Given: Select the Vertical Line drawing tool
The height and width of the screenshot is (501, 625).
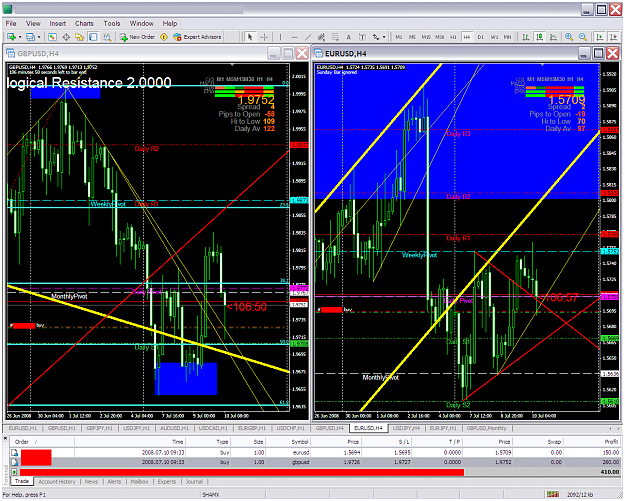Looking at the screenshot, I should point(280,37).
